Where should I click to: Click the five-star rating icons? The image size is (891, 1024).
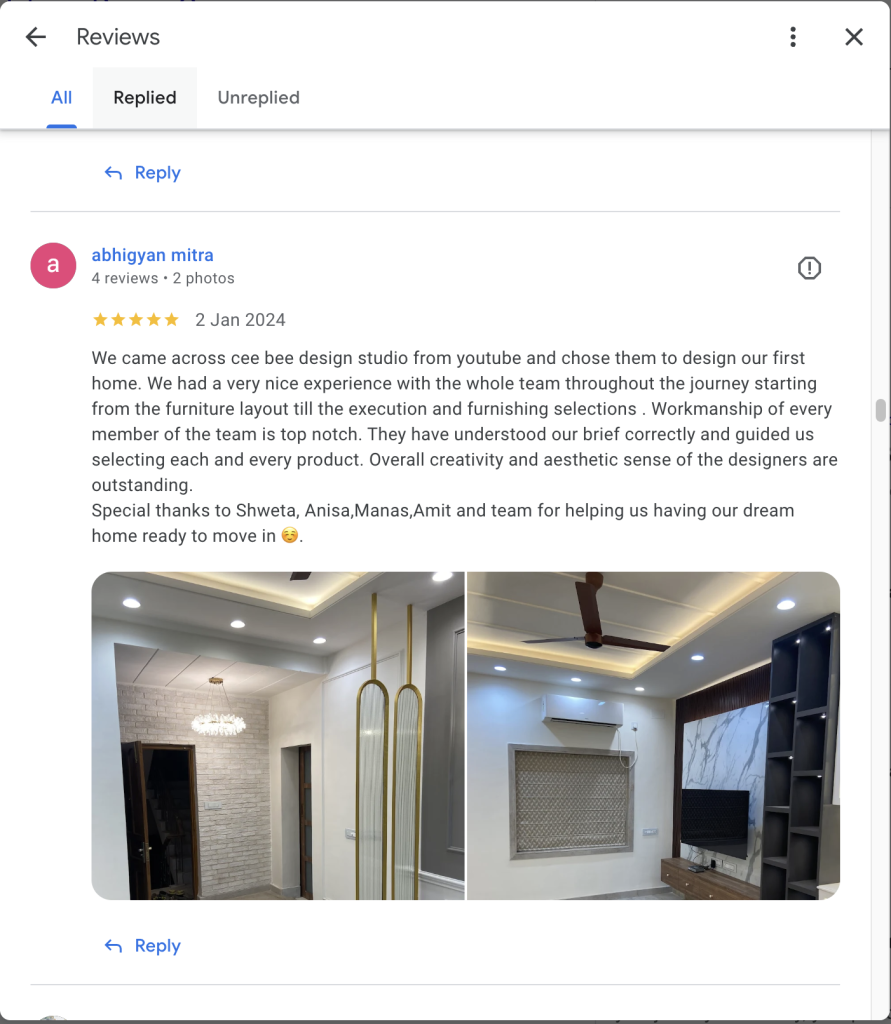coord(136,319)
